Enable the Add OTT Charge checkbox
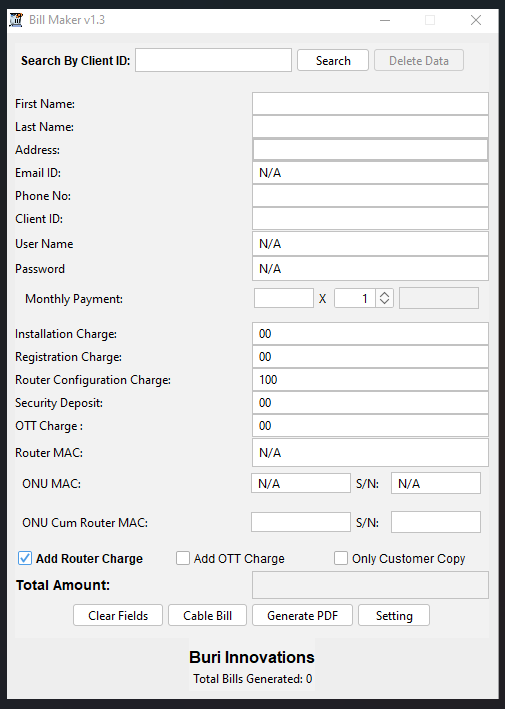505x709 pixels. click(183, 558)
